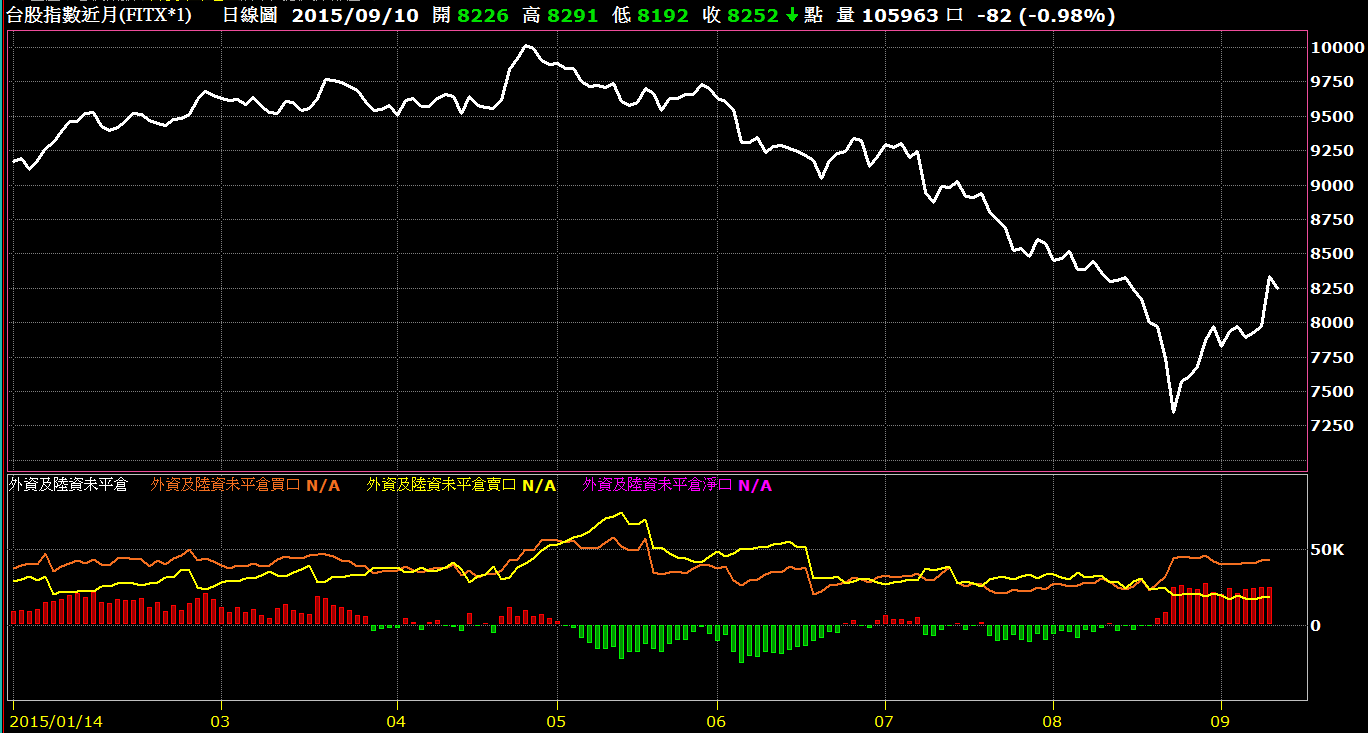
Task: Click the change value -82 (-0.98%)
Action: pos(1046,16)
